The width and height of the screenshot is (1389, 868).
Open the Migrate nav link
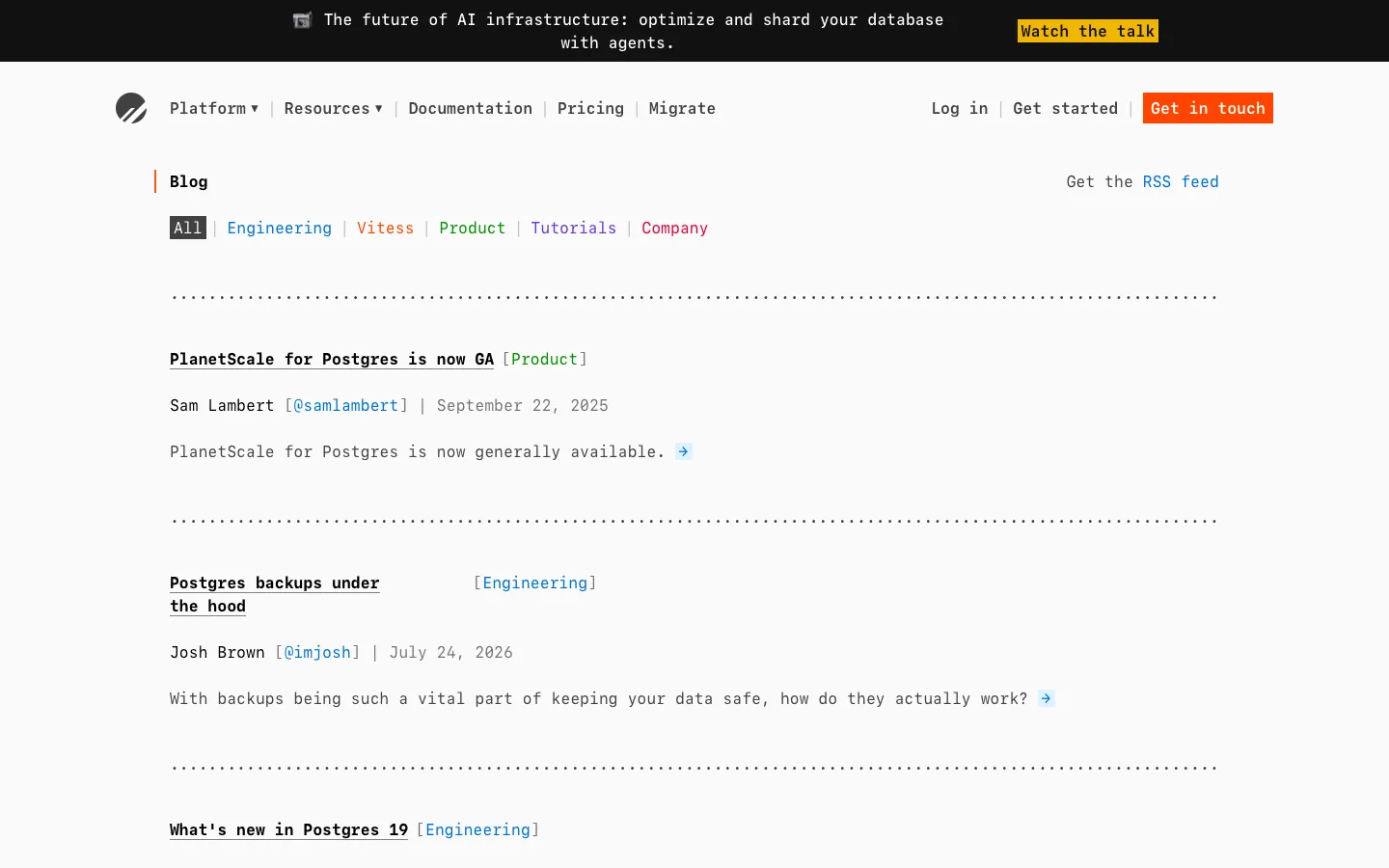[682, 108]
